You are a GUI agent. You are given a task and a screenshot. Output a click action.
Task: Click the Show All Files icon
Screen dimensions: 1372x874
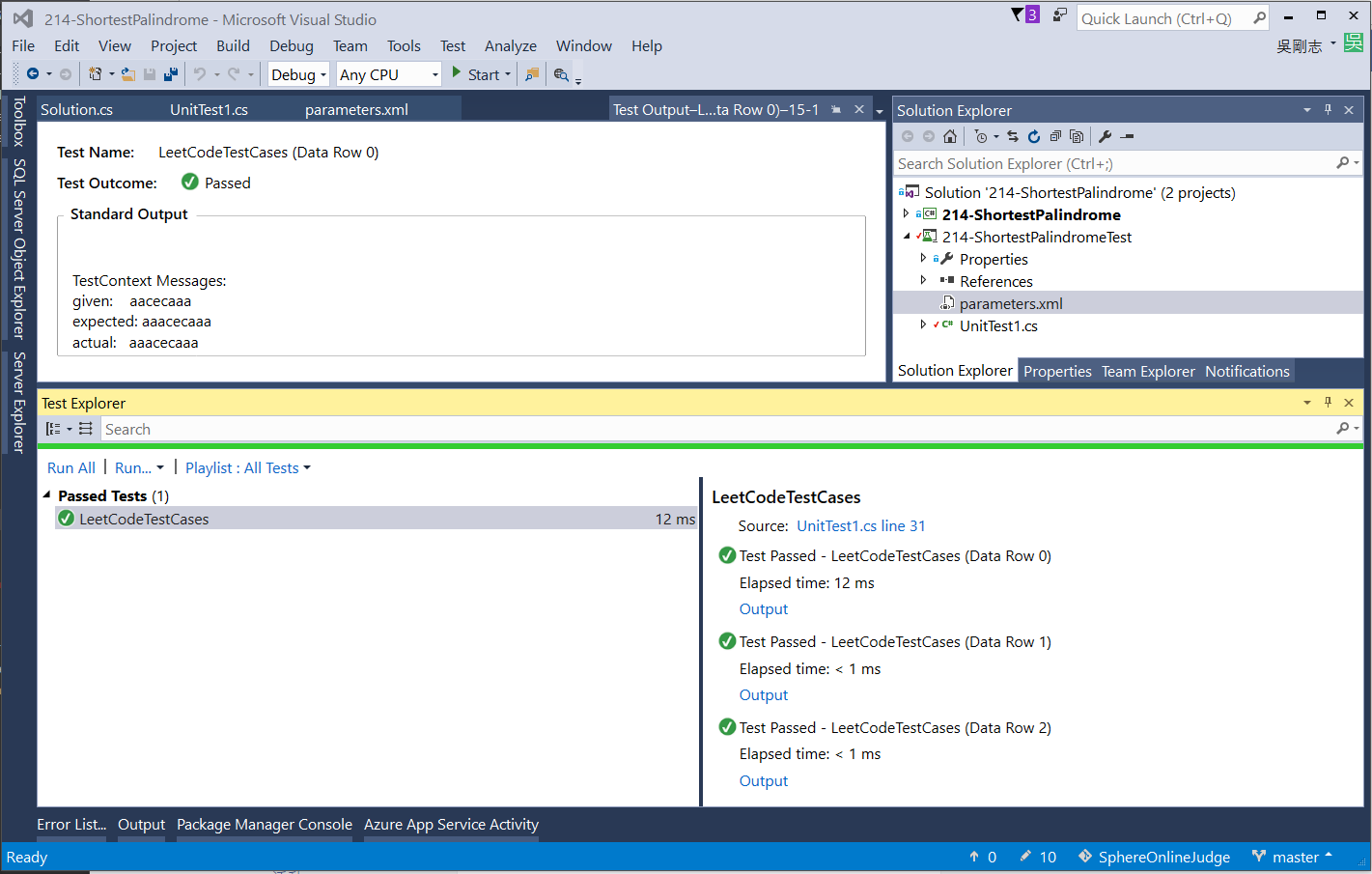pos(1077,136)
